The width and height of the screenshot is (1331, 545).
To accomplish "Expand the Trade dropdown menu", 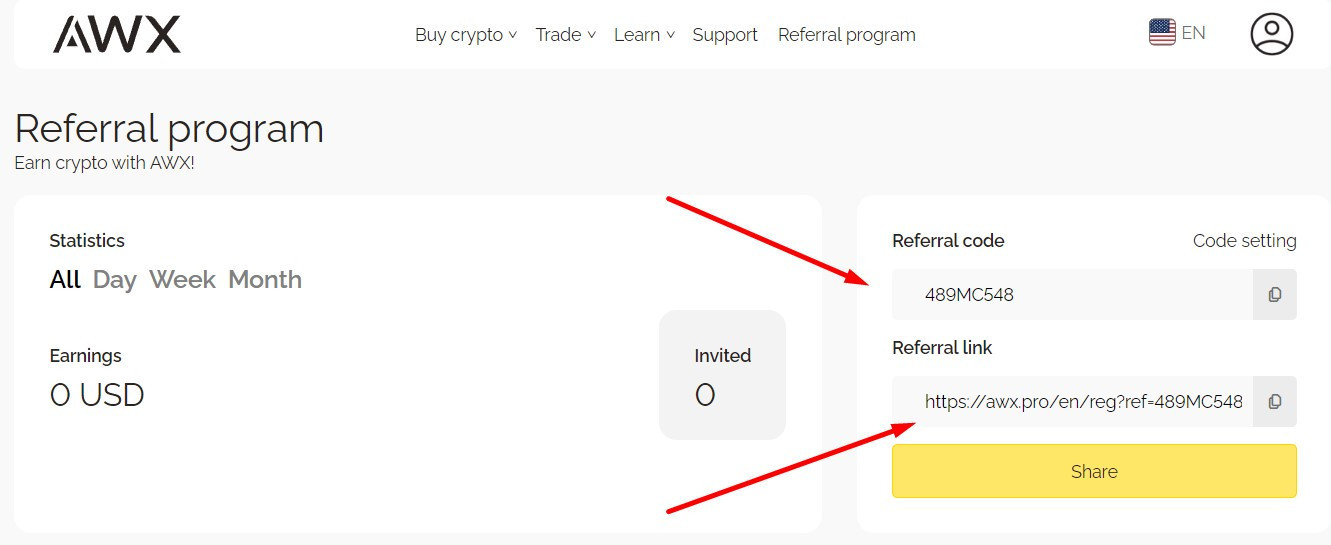I will tap(565, 35).
